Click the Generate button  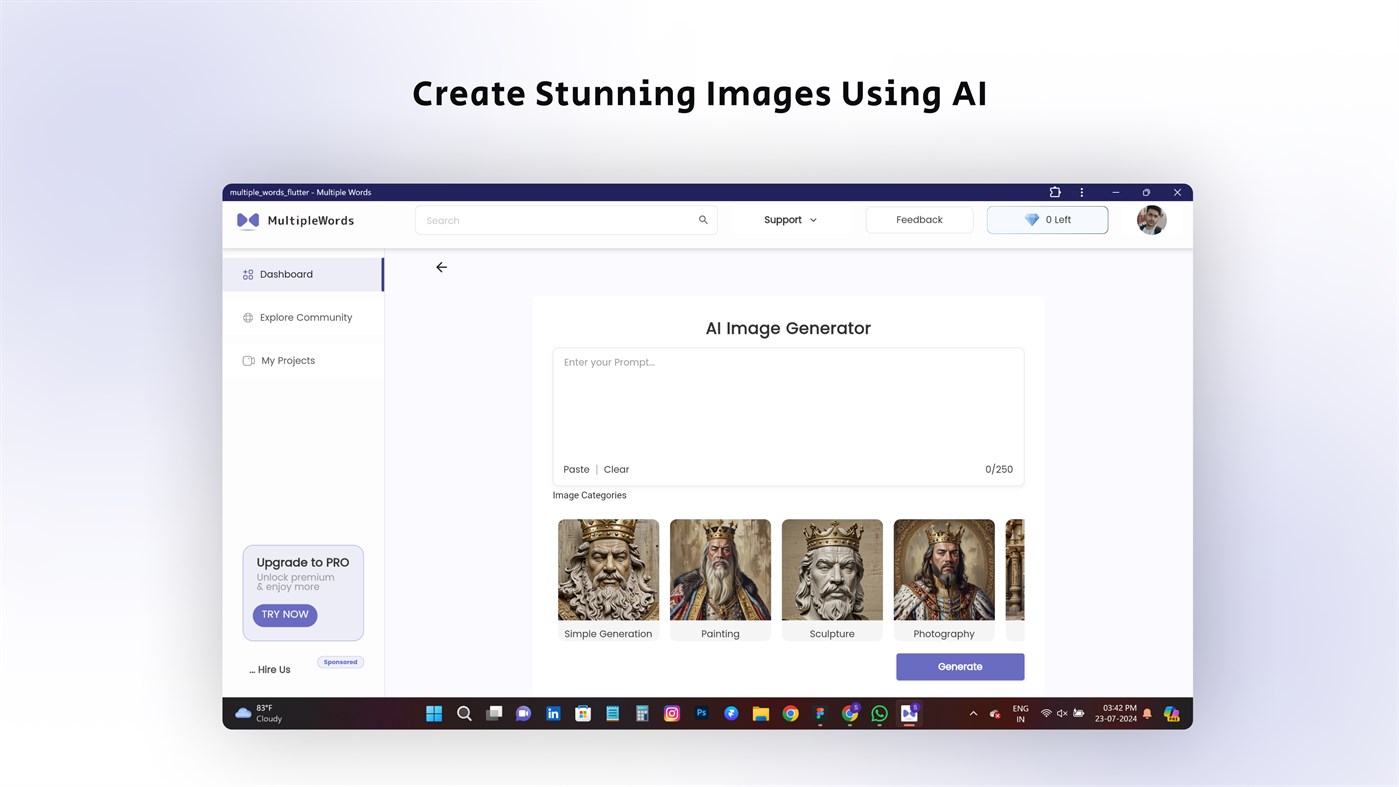pos(959,666)
